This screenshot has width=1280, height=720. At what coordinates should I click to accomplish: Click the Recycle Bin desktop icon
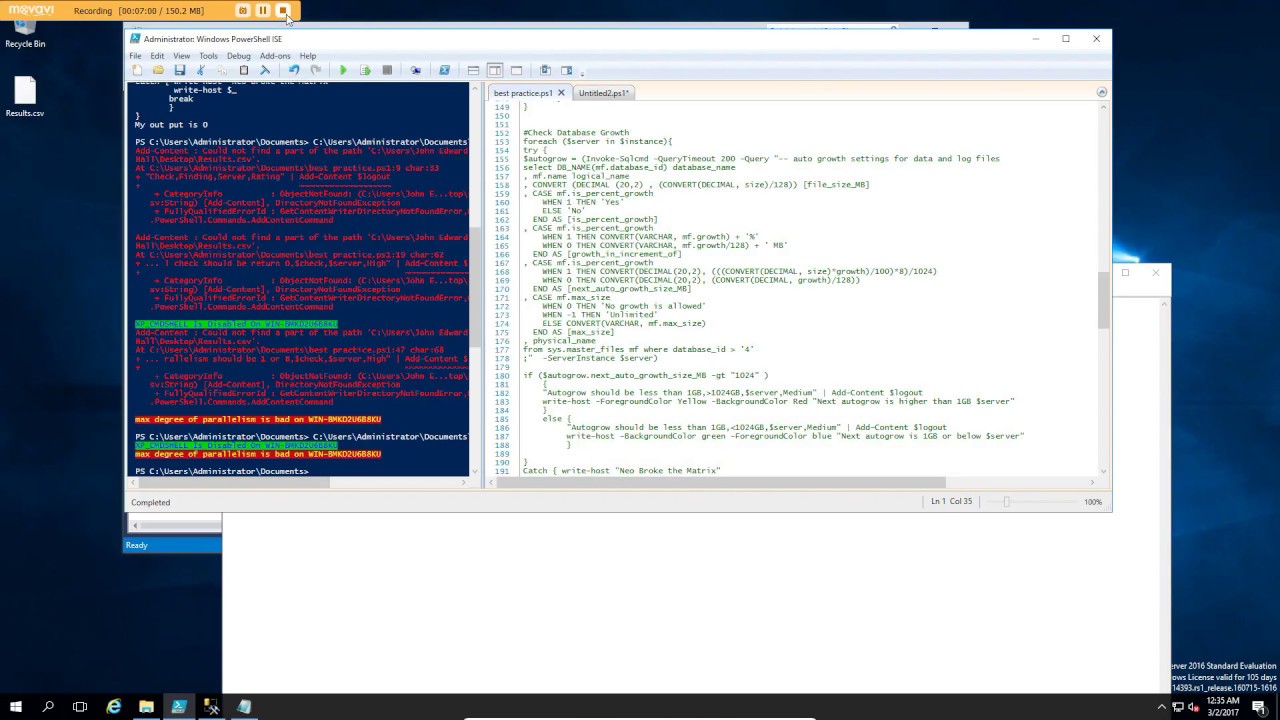point(25,32)
